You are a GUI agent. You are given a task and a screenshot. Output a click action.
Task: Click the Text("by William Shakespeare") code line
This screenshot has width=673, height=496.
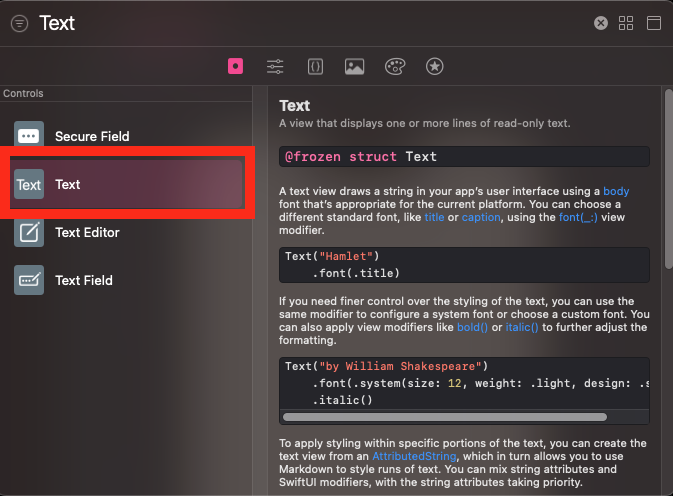click(386, 366)
